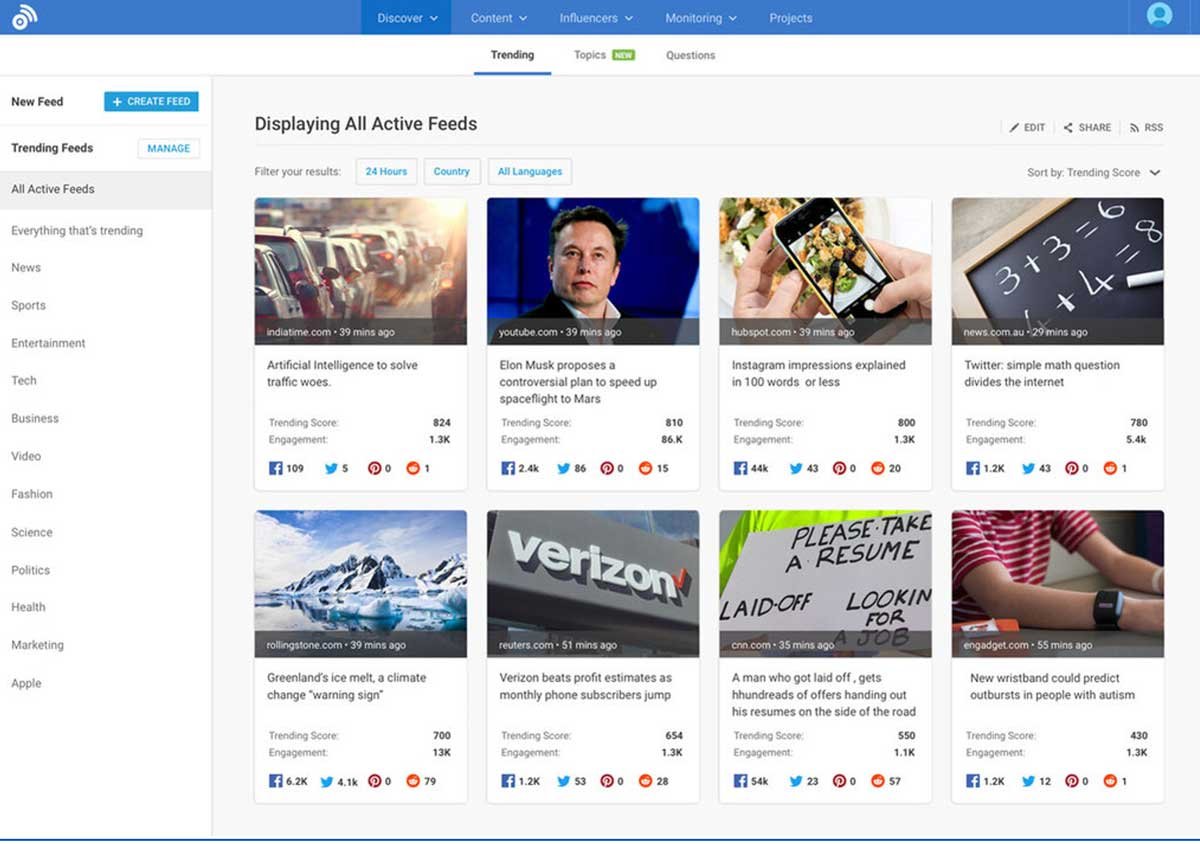Open the traffic jam article thumbnail
Image resolution: width=1200 pixels, height=844 pixels.
(361, 271)
